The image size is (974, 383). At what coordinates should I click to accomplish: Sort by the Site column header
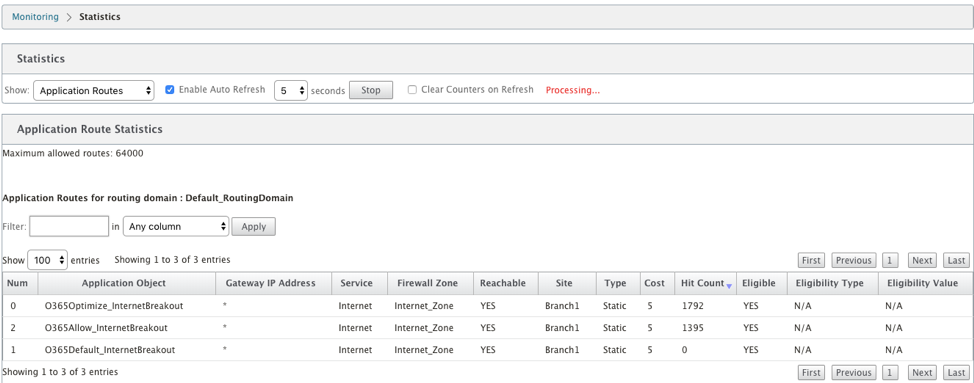tap(567, 283)
